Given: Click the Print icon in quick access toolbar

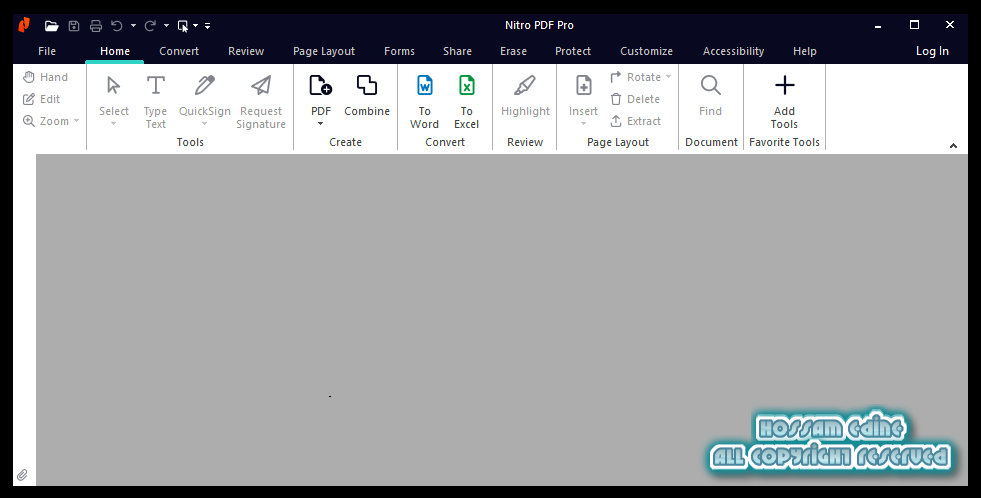Looking at the screenshot, I should [x=96, y=26].
